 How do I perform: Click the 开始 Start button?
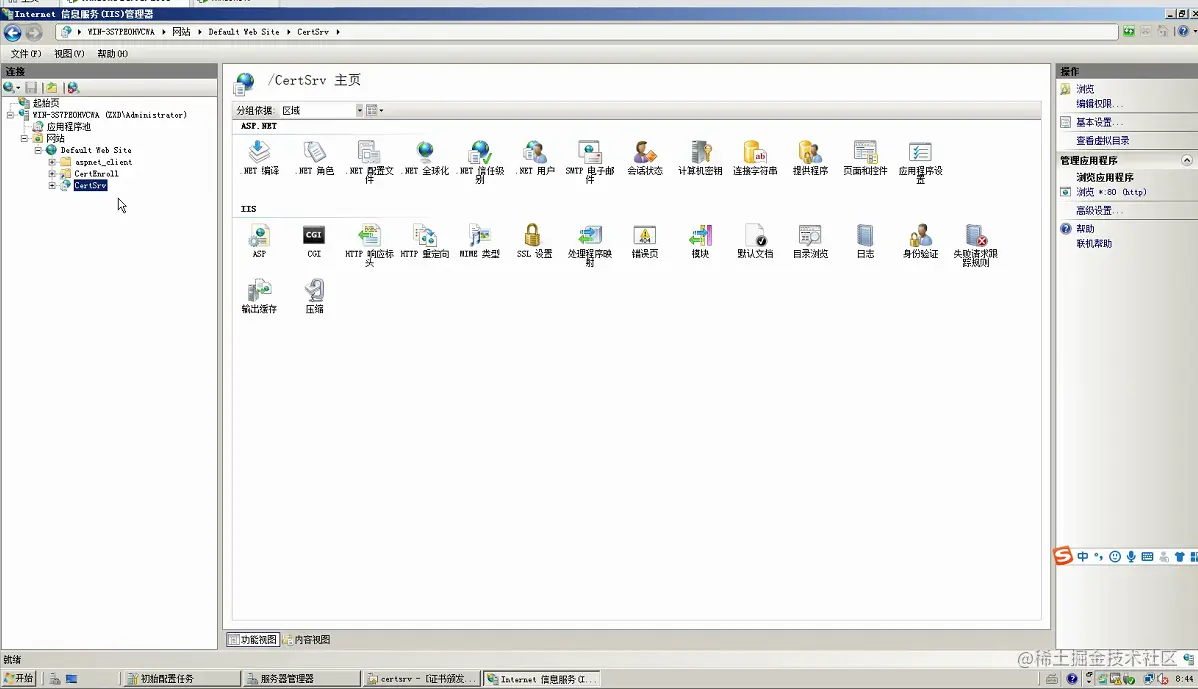[19, 678]
